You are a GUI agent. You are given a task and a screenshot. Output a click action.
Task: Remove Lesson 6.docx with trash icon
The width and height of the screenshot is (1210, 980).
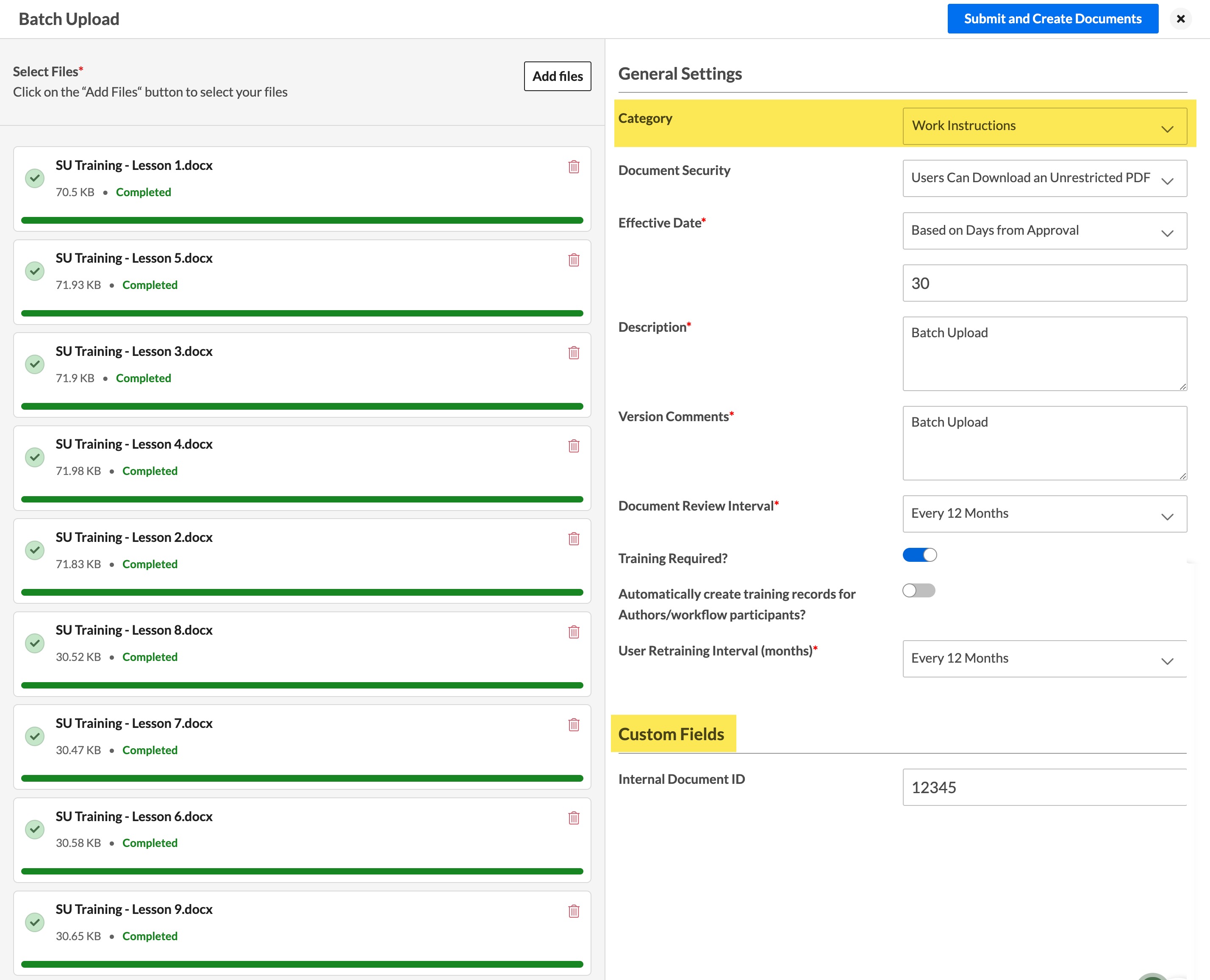coord(573,818)
